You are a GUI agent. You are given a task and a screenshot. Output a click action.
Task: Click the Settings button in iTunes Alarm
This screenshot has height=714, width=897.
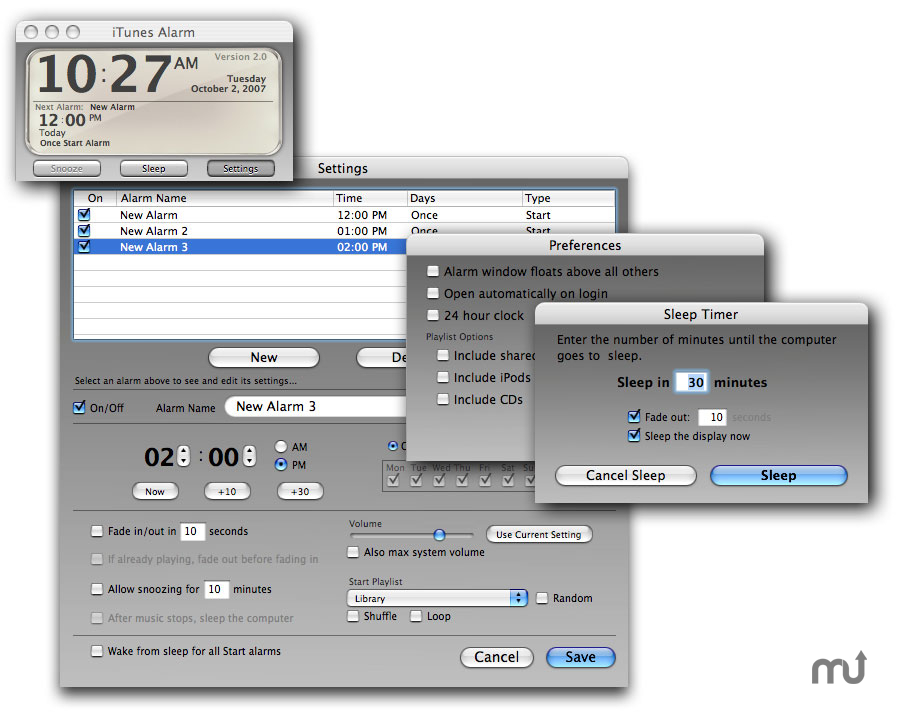(x=240, y=169)
